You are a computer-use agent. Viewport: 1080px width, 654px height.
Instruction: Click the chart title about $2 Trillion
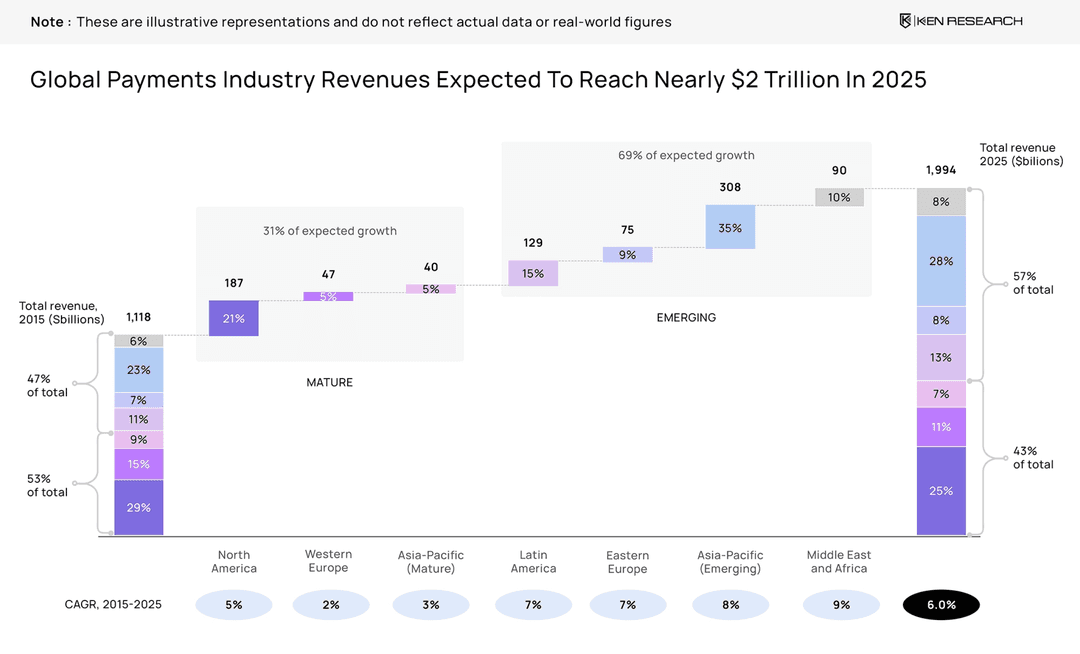[x=478, y=79]
